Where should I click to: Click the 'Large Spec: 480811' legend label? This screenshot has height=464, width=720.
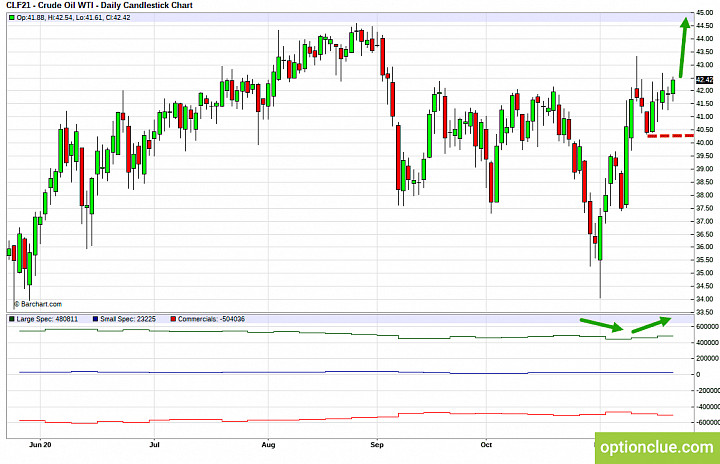coord(47,319)
